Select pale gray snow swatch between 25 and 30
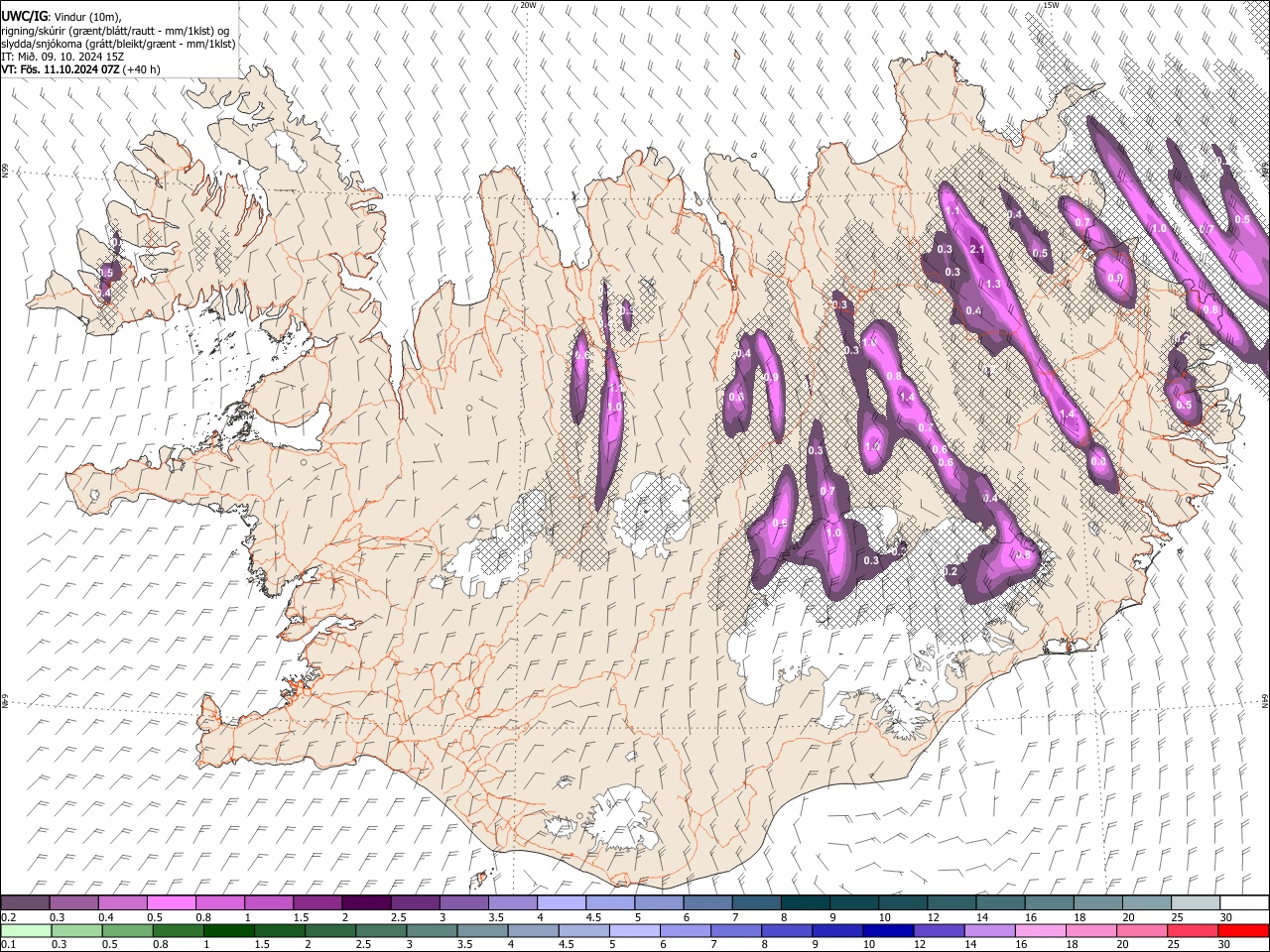The width and height of the screenshot is (1270, 952). point(1196,903)
